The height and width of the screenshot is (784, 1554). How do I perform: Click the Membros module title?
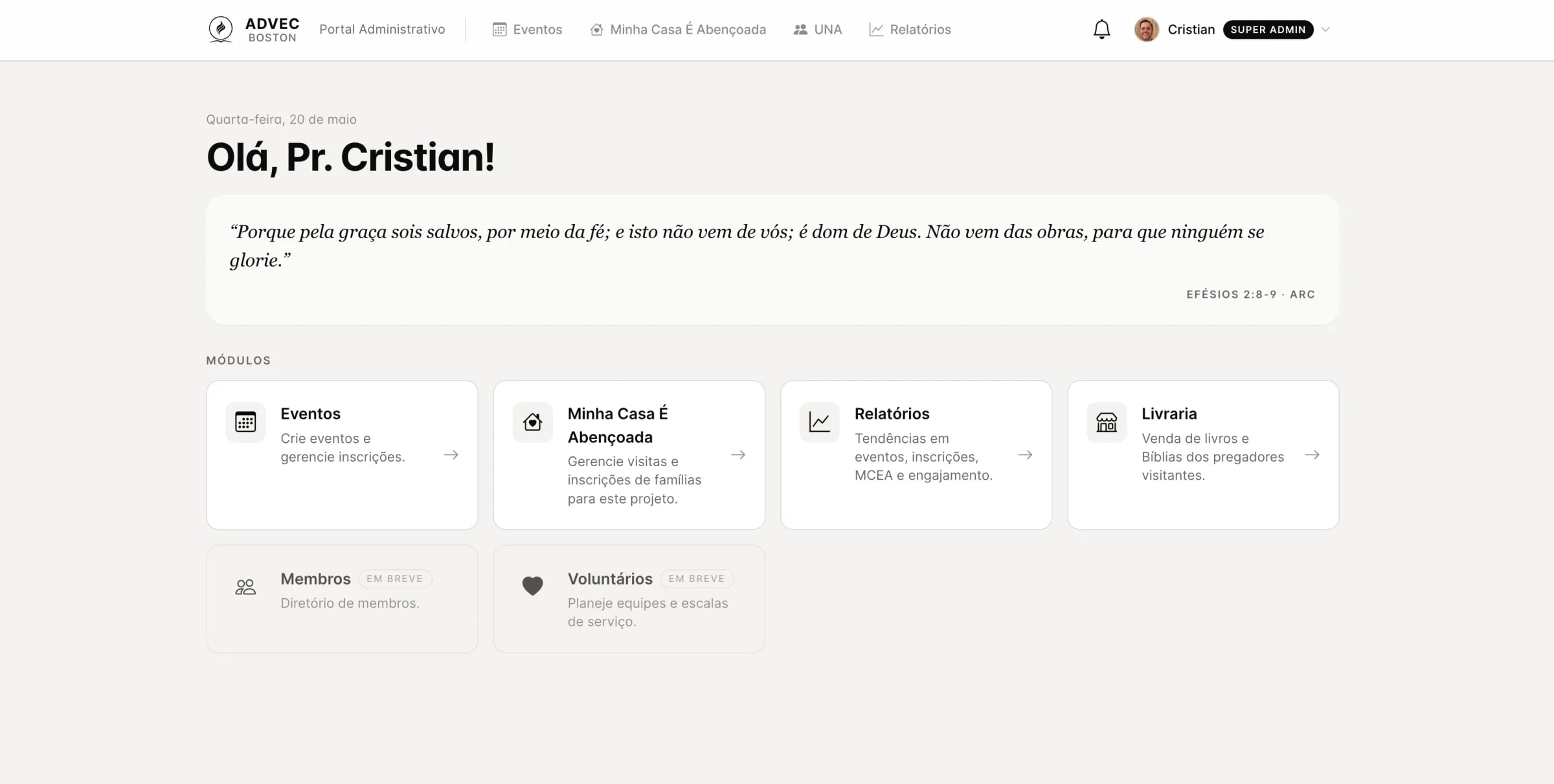315,579
